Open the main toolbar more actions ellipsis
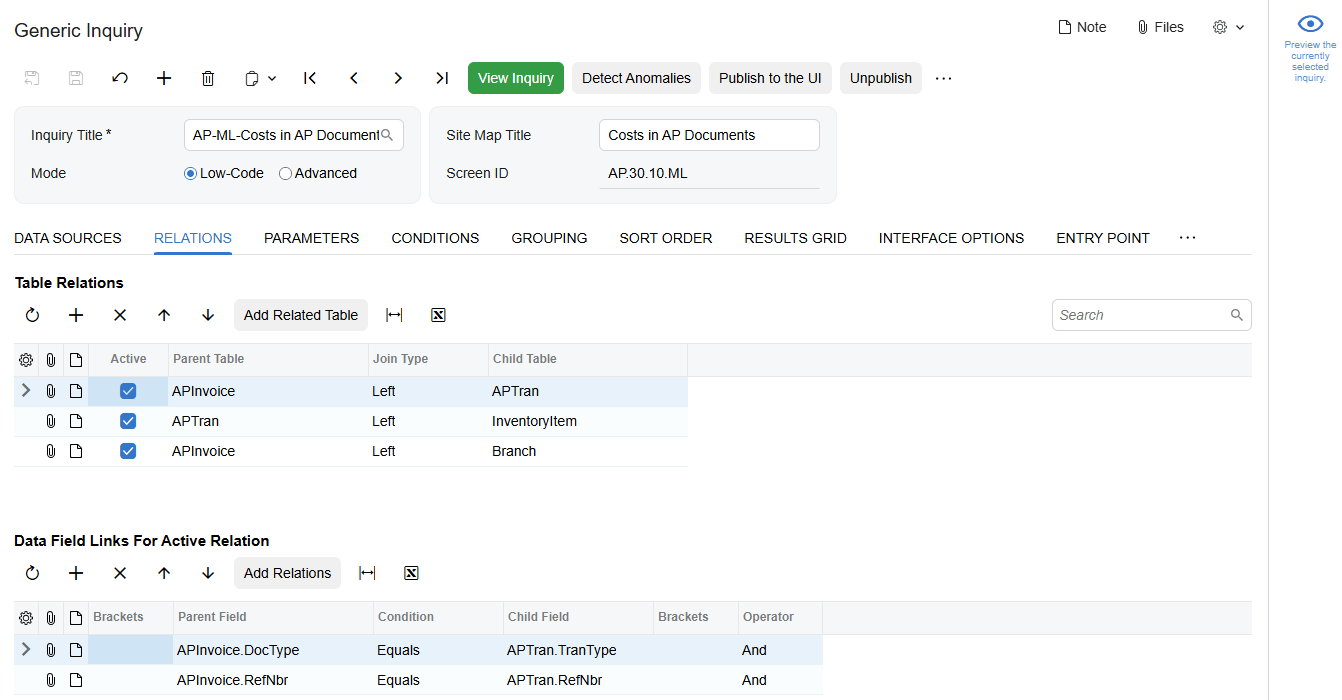 pyautogui.click(x=944, y=78)
